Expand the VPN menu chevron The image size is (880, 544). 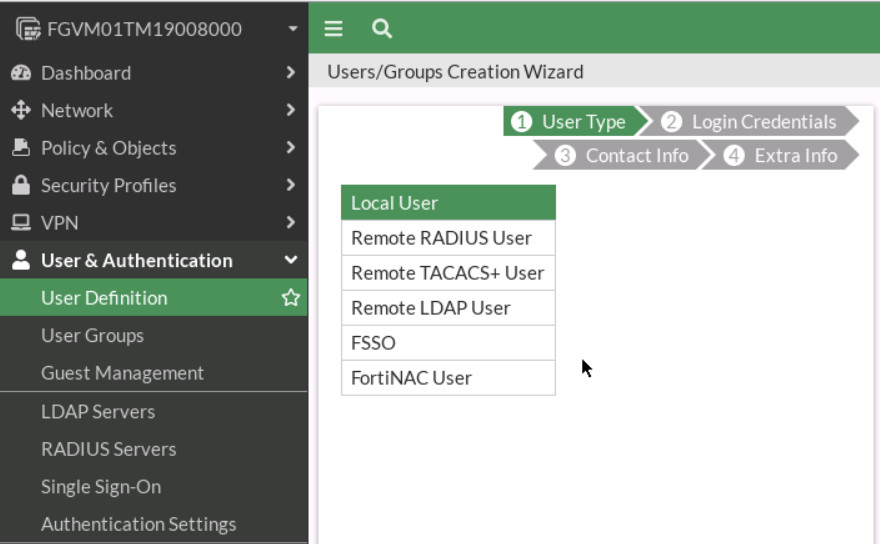click(x=290, y=223)
